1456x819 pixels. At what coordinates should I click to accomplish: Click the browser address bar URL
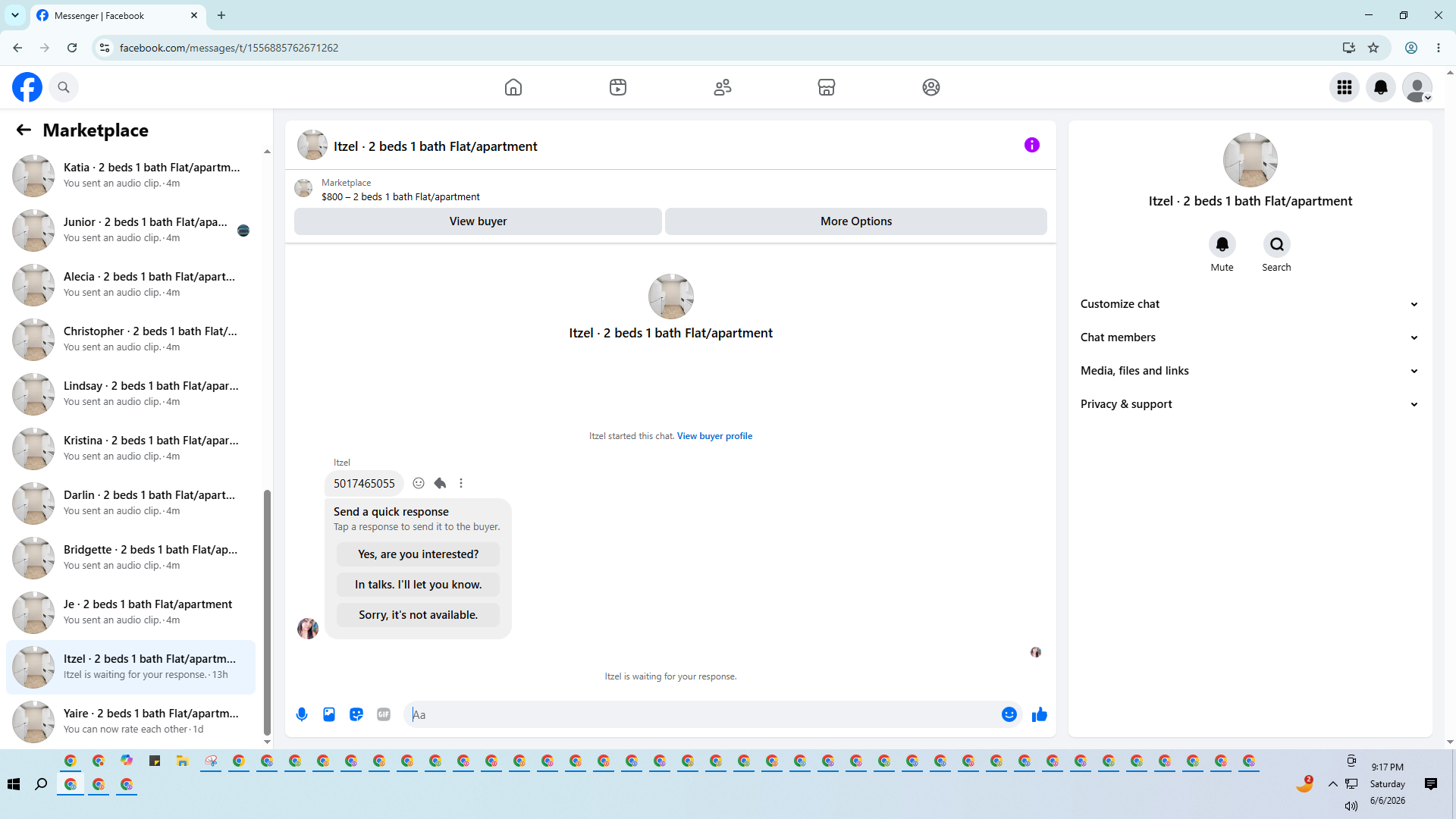(229, 48)
